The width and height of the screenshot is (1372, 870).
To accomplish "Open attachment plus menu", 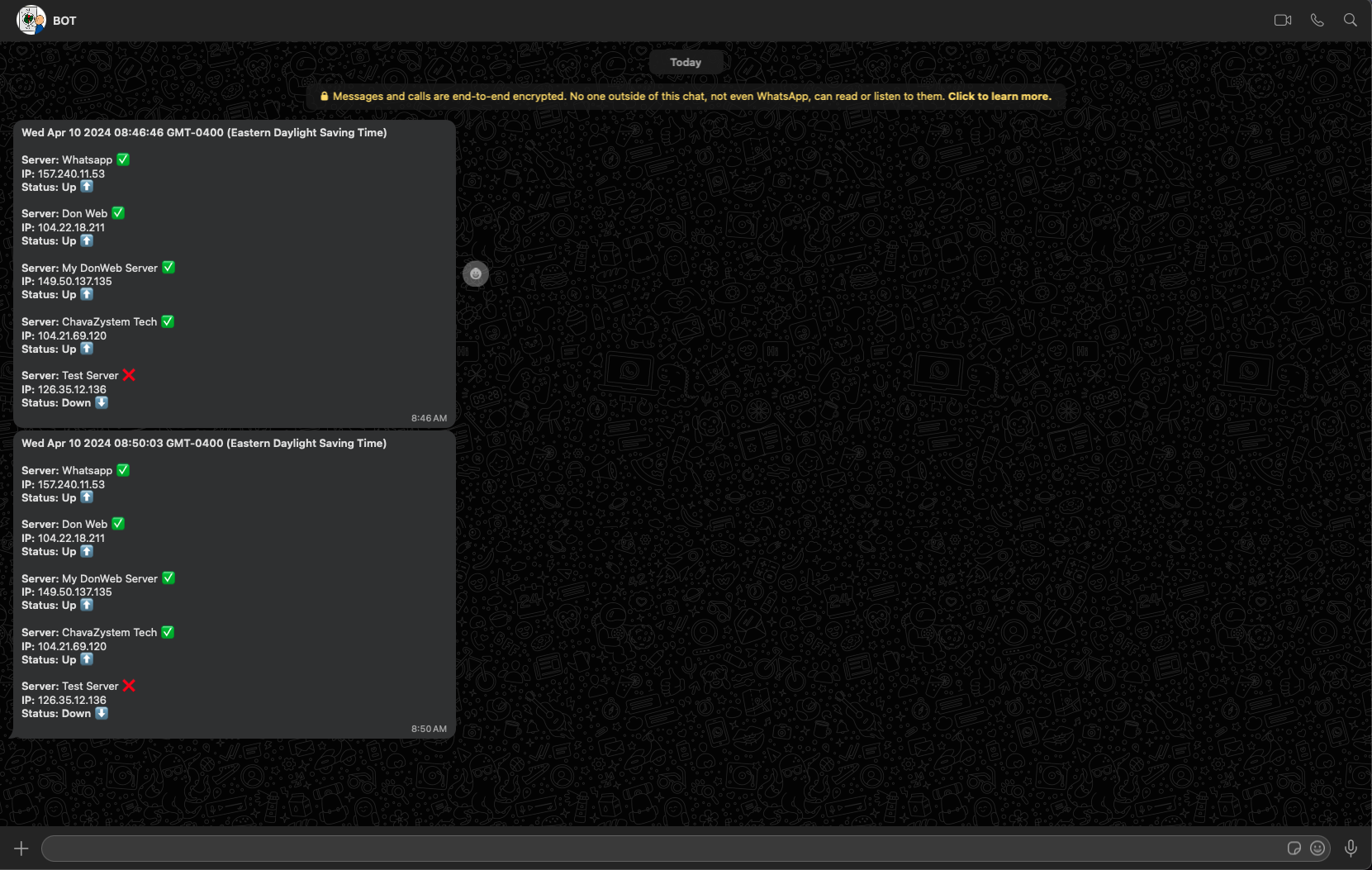I will coord(21,849).
